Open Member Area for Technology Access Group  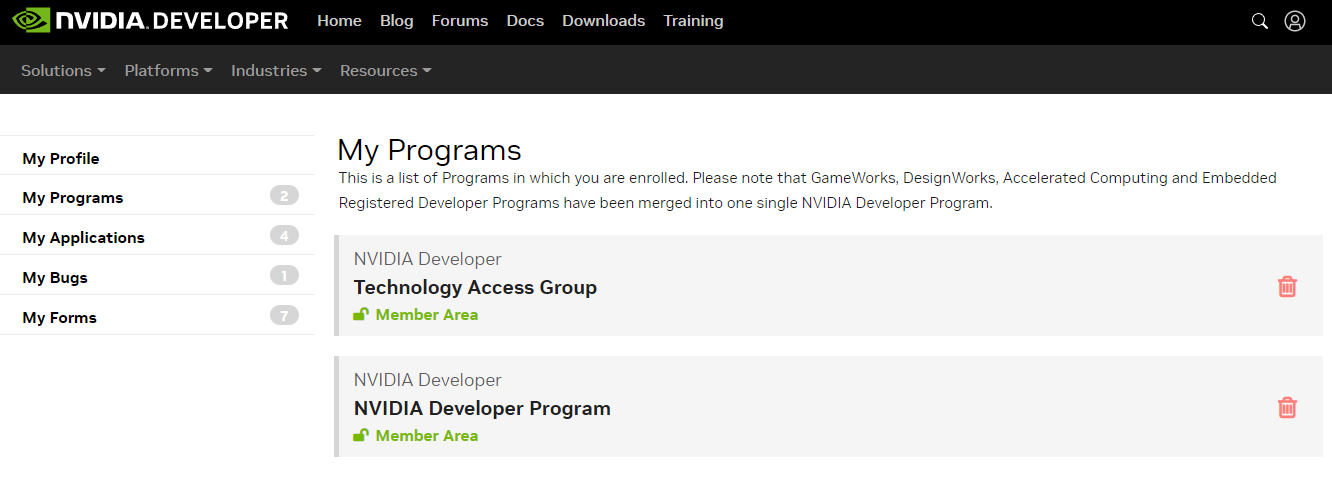coord(427,314)
